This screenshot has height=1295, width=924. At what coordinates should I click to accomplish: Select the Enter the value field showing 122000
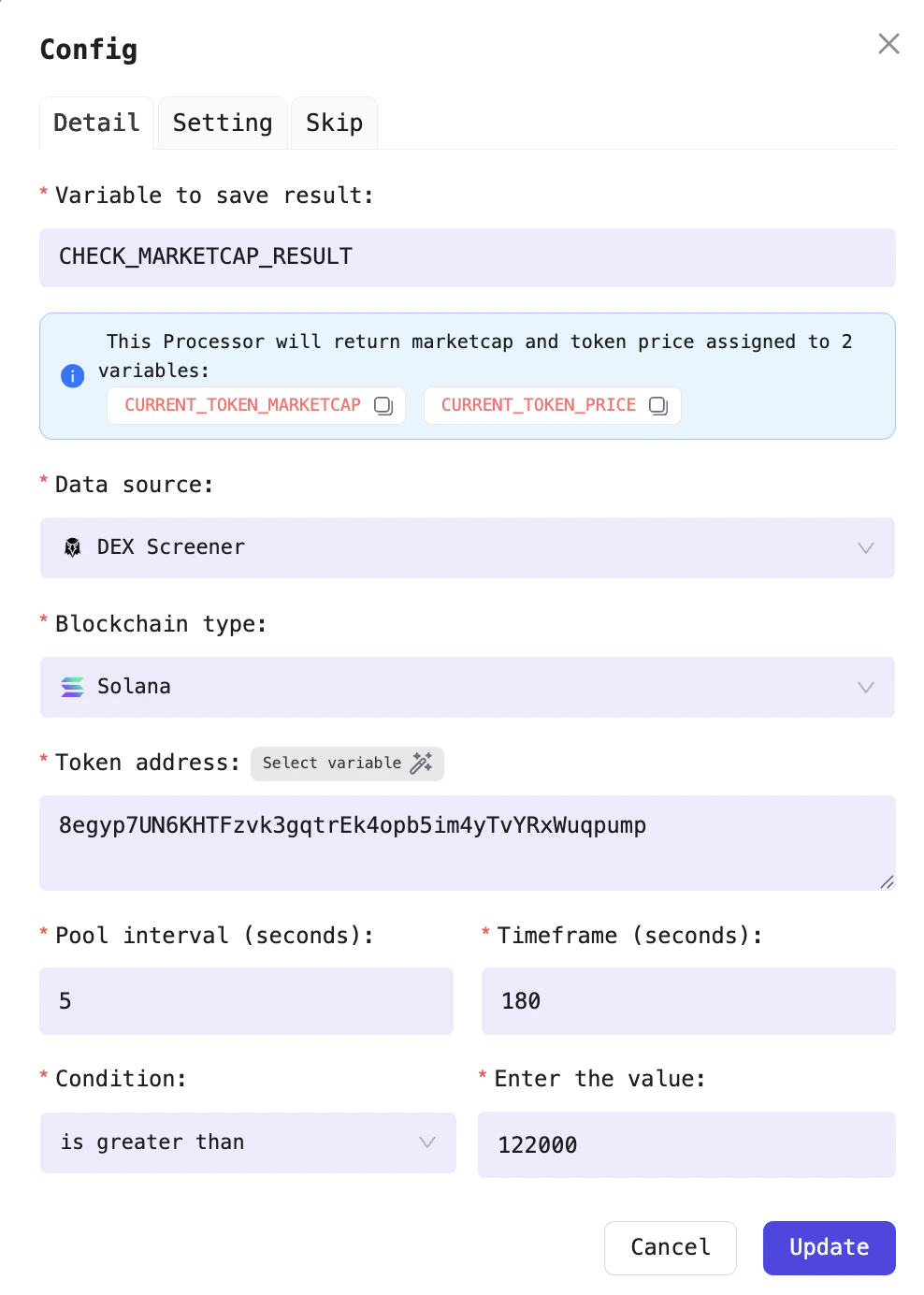[x=687, y=1144]
